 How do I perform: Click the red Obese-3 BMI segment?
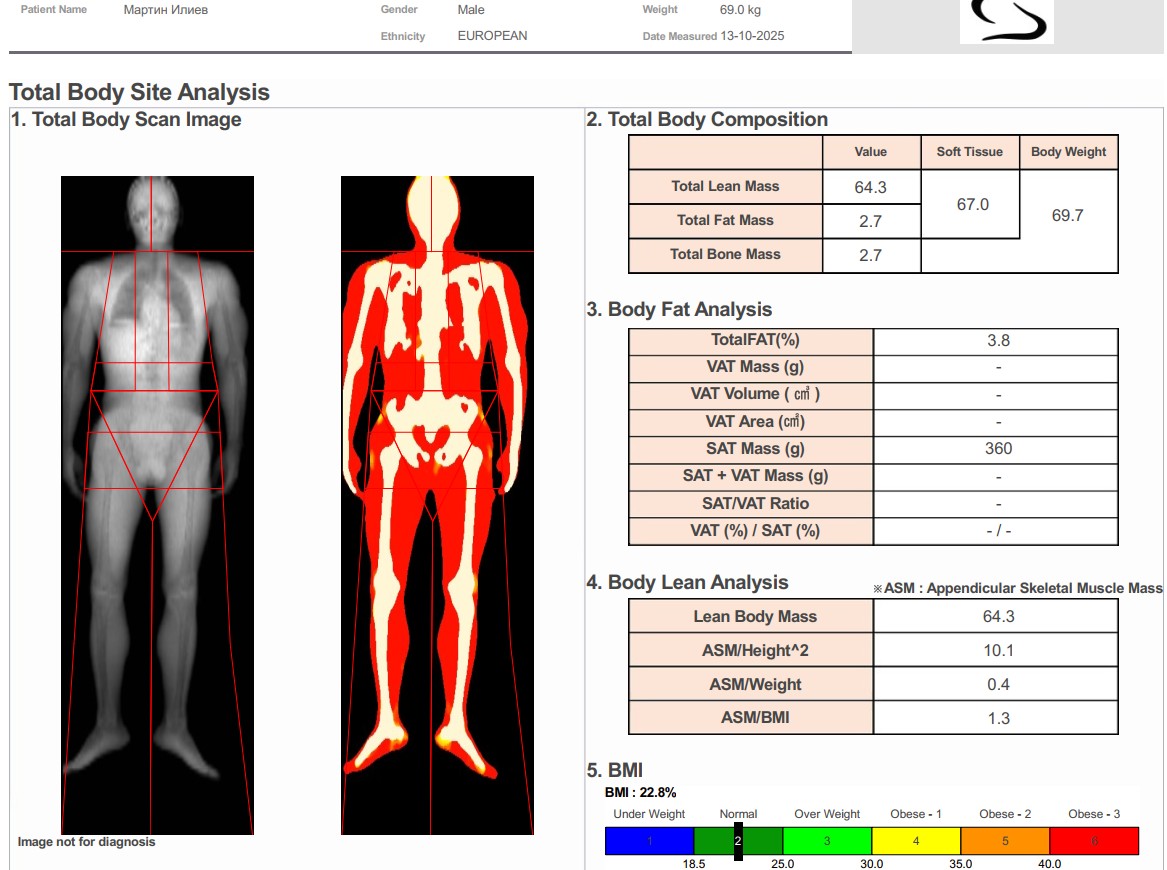[1094, 841]
